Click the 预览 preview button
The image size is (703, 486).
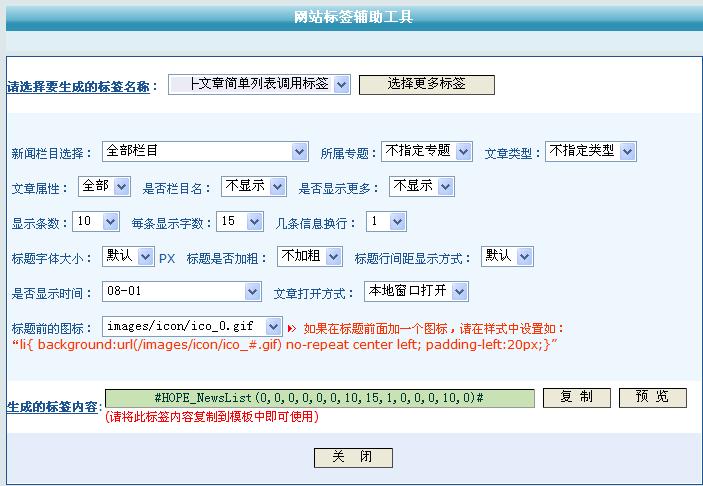(653, 398)
